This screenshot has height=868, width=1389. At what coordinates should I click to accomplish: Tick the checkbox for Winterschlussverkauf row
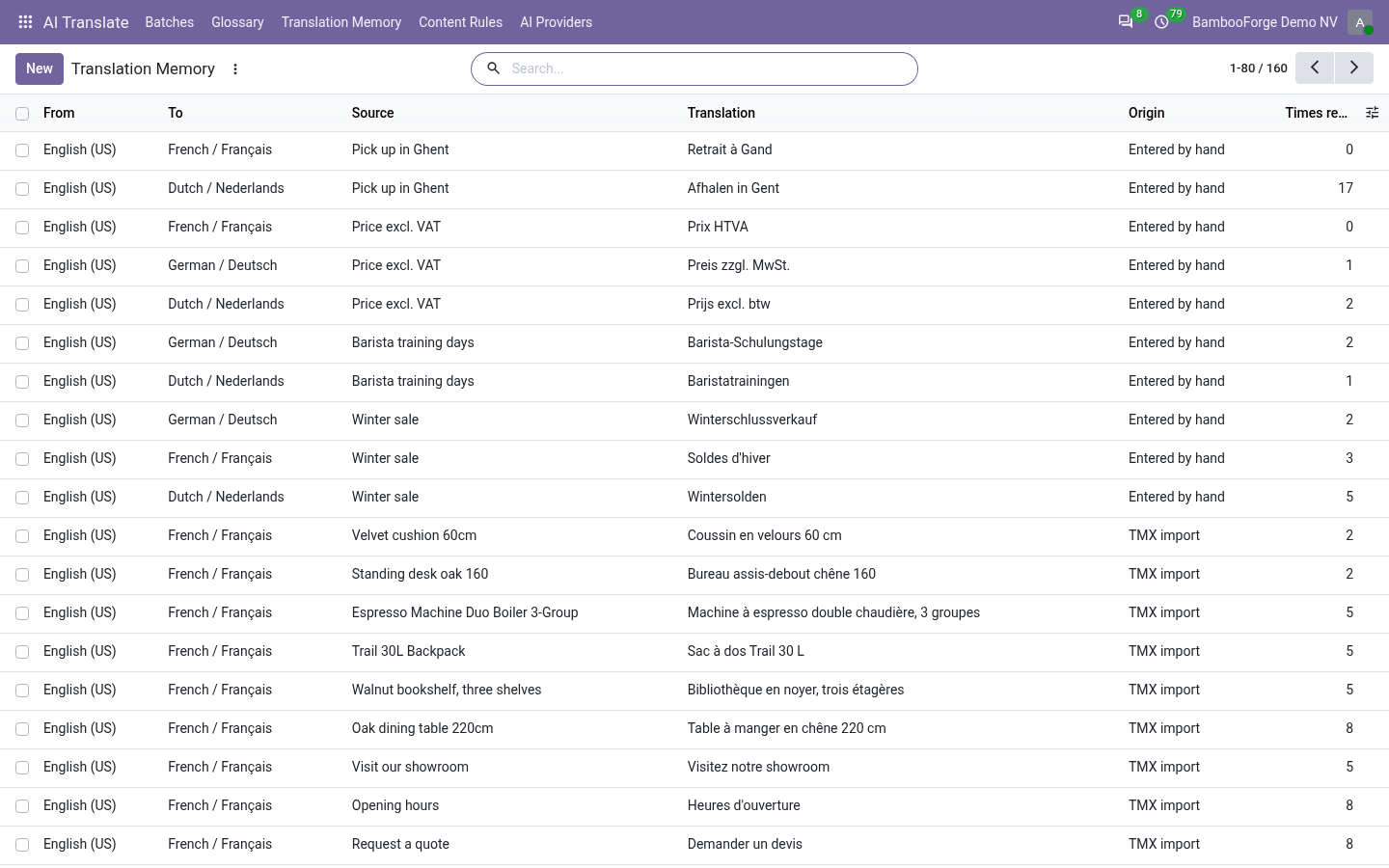click(22, 420)
